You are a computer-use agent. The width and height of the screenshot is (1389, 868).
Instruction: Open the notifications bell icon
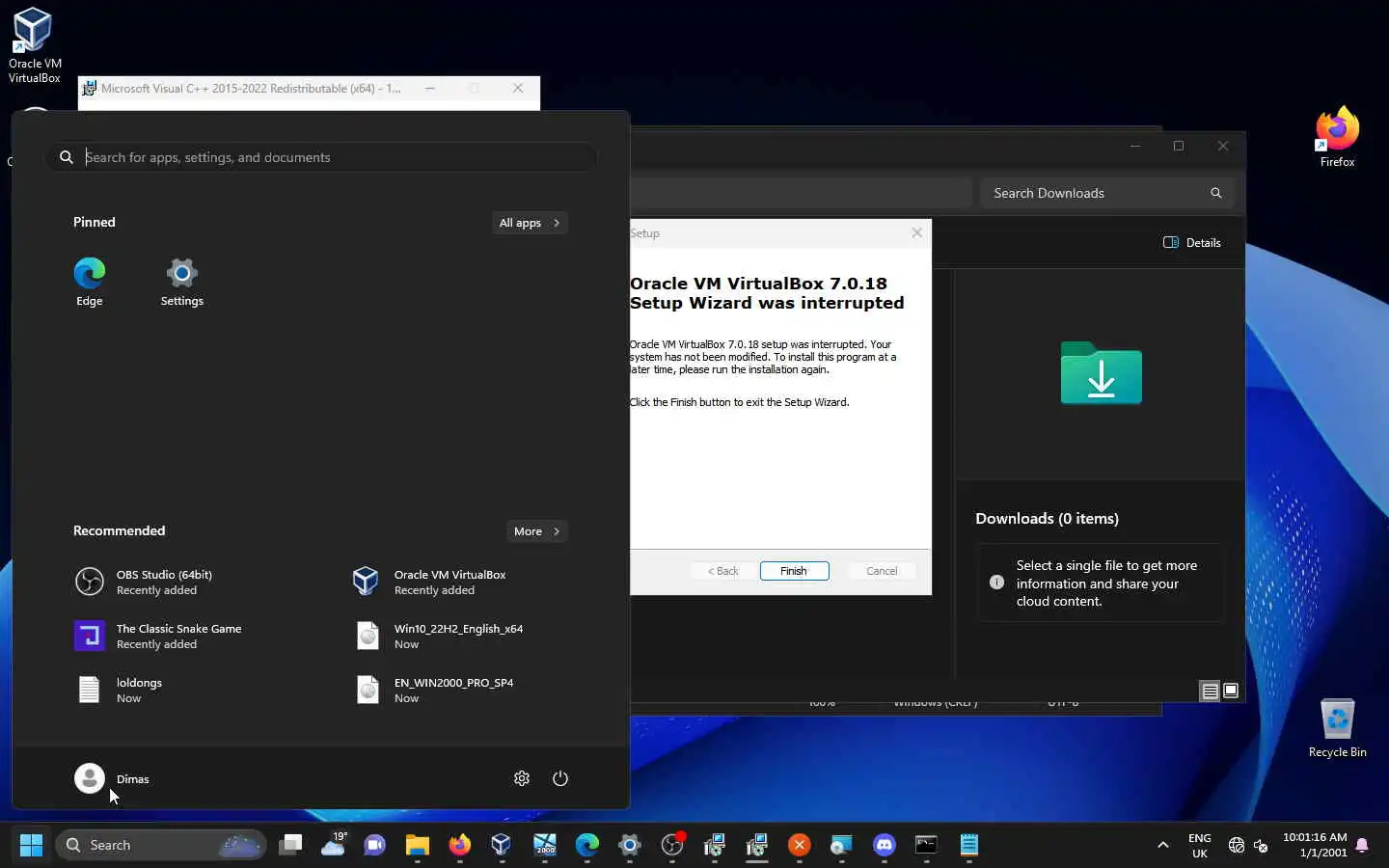coord(1362,846)
